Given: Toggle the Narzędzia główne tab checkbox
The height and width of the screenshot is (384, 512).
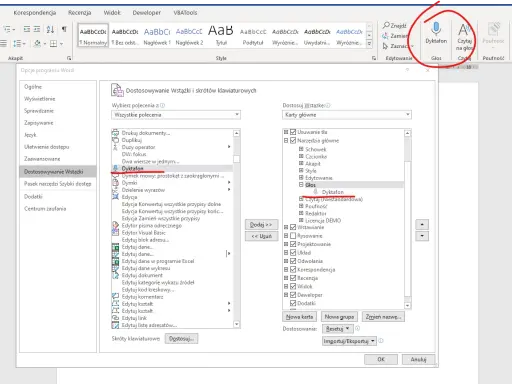Looking at the screenshot, I should point(293,141).
